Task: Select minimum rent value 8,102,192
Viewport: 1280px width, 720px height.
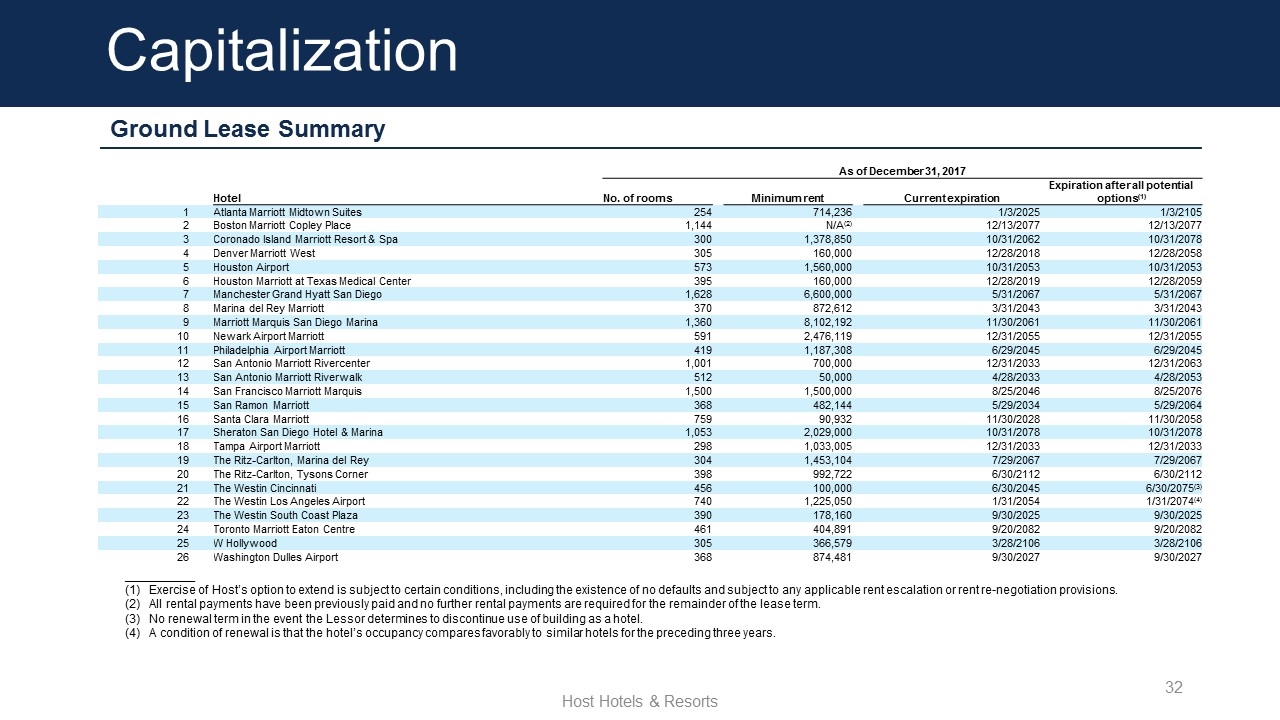Action: tap(826, 323)
